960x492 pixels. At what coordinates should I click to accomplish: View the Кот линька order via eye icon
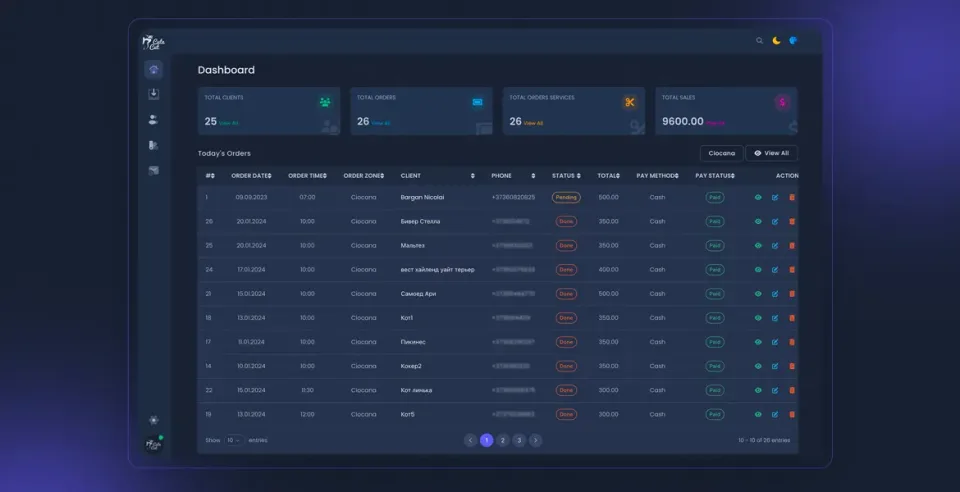[x=758, y=390]
